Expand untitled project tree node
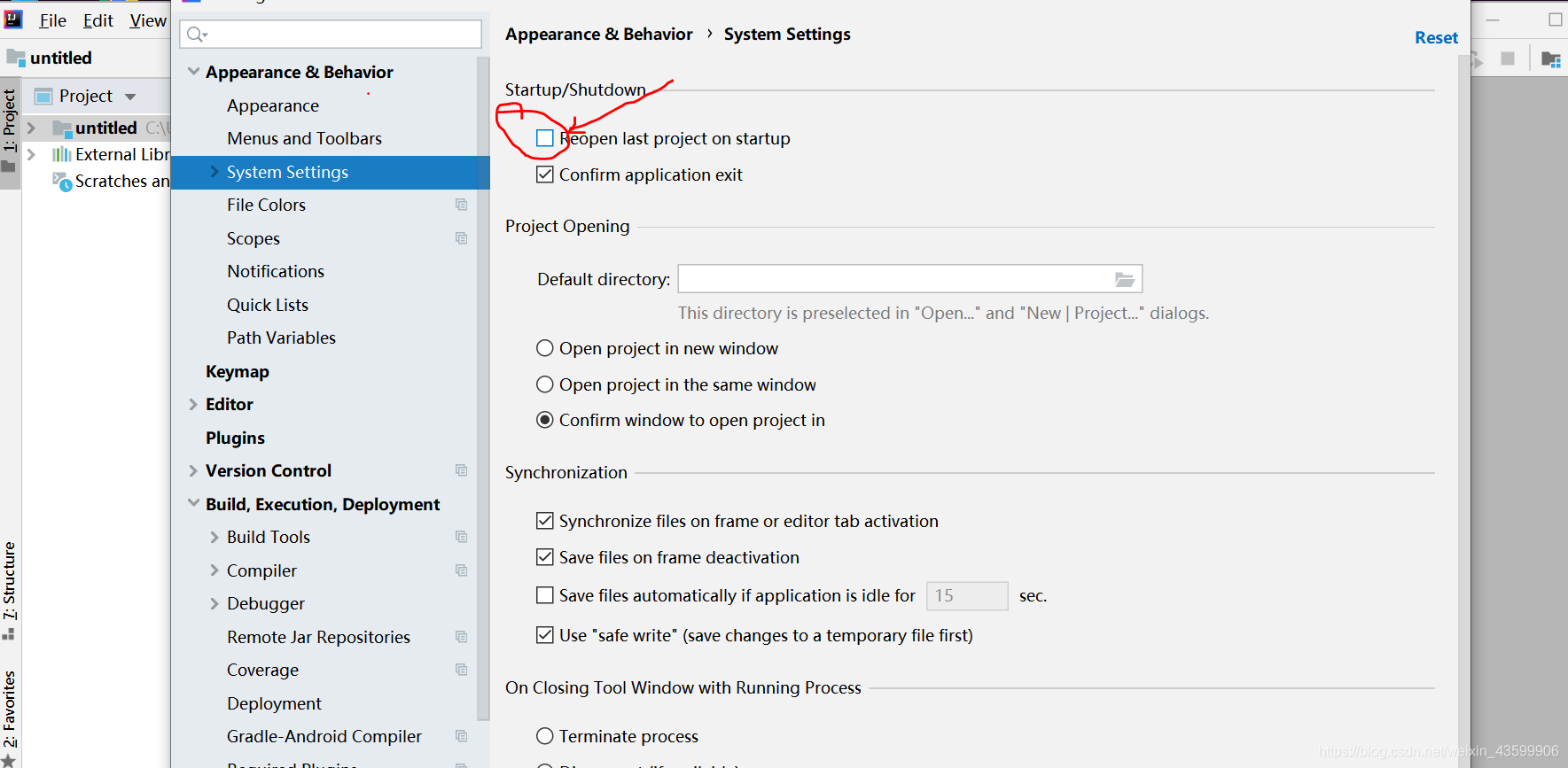 31,128
